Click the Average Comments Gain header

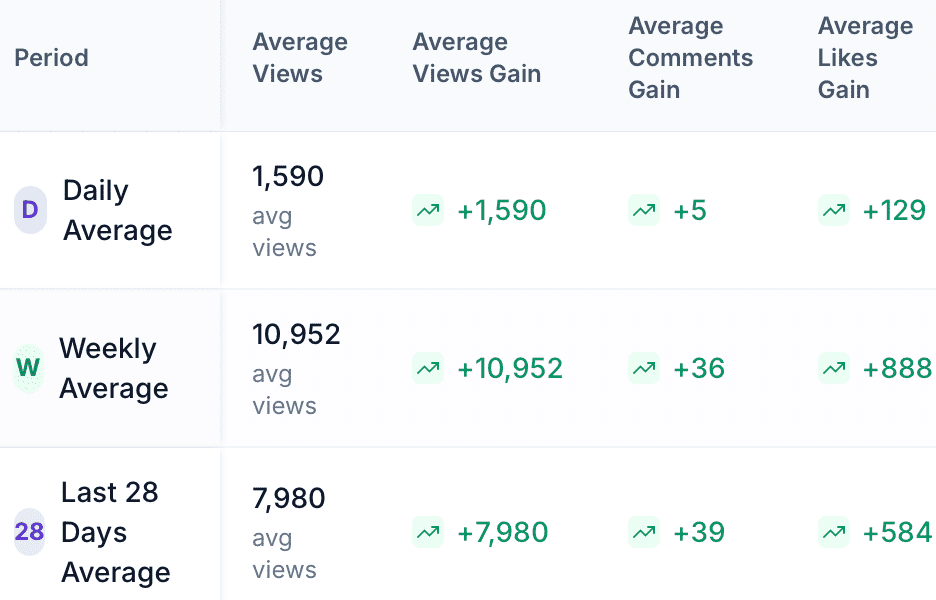(690, 58)
